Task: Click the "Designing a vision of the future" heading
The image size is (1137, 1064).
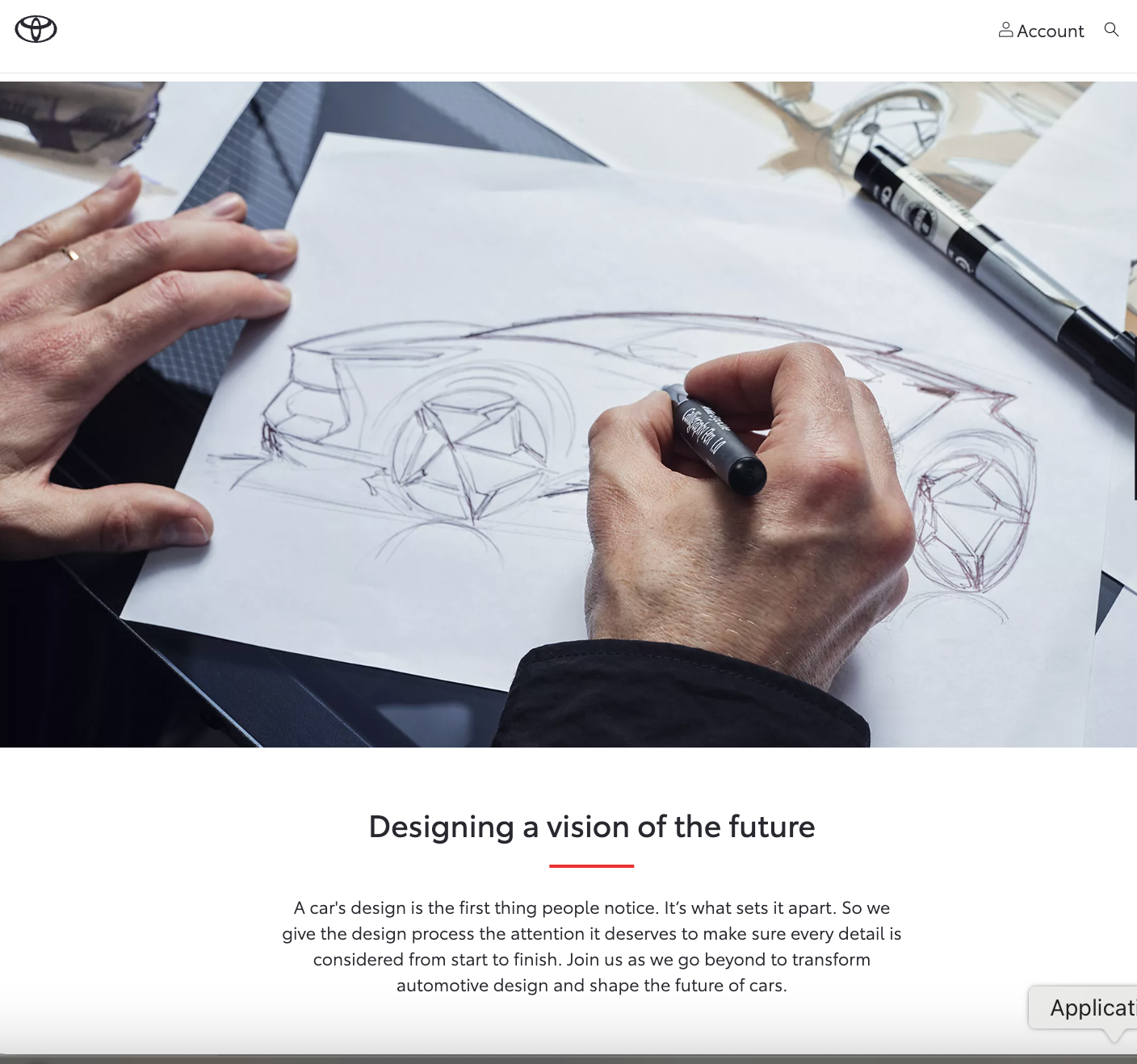Action: pos(591,827)
